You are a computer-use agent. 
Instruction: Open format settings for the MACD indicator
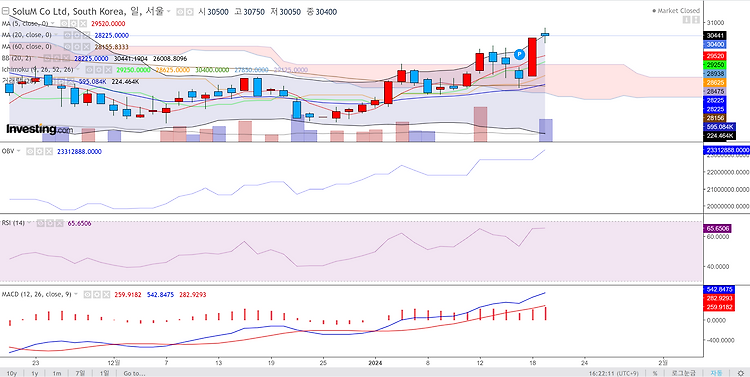point(97,295)
